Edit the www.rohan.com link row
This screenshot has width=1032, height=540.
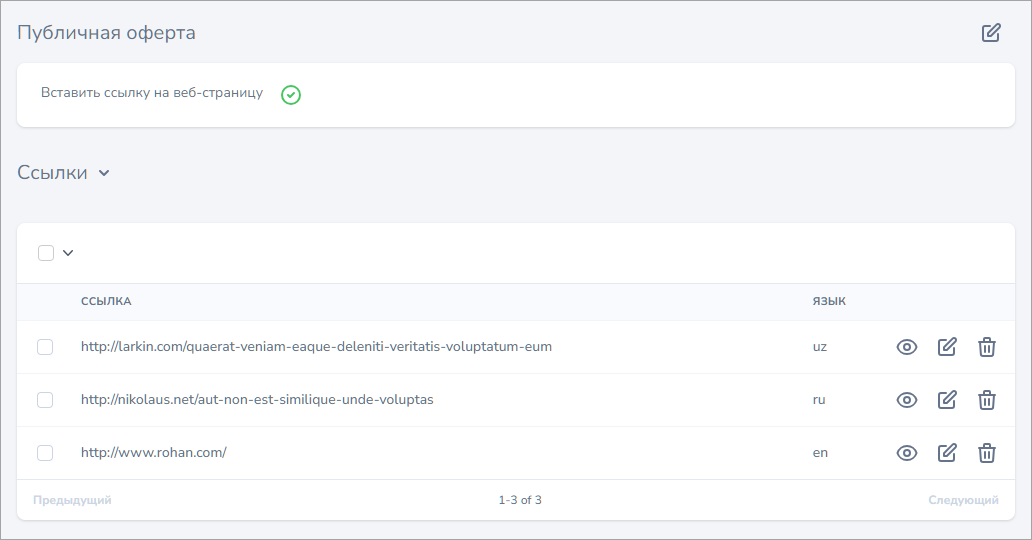click(946, 453)
